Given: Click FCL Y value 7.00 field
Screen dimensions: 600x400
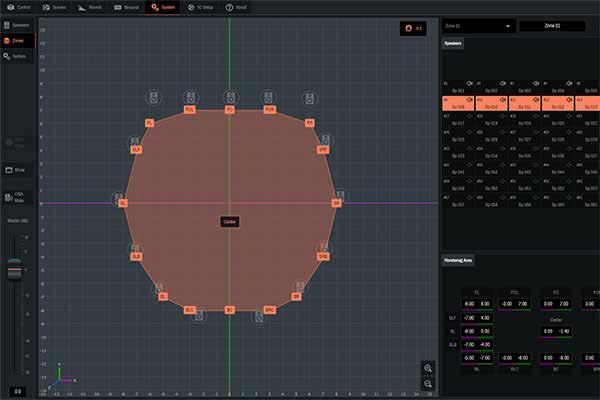Looking at the screenshot, I should coord(522,304).
